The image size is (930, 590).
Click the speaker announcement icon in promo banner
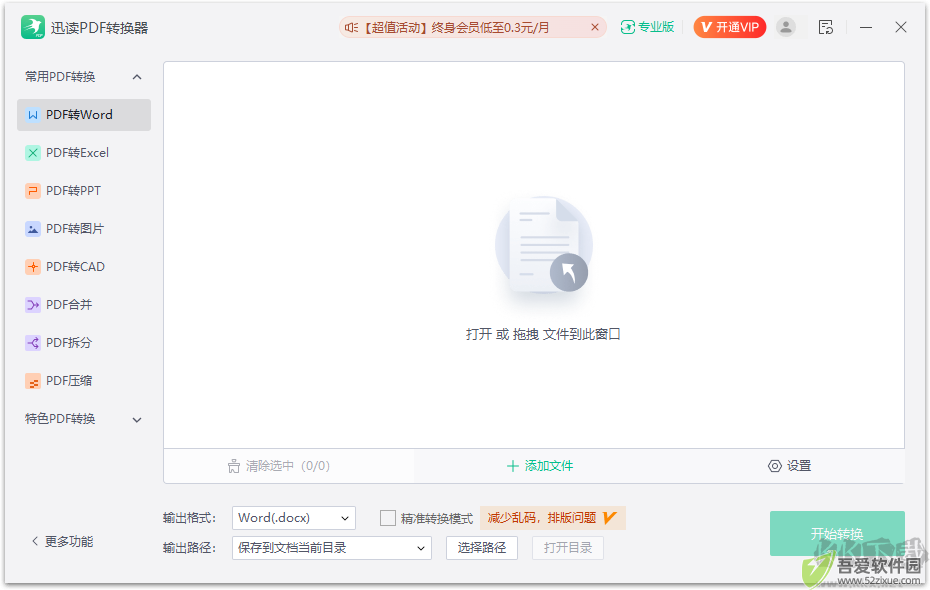tap(351, 27)
